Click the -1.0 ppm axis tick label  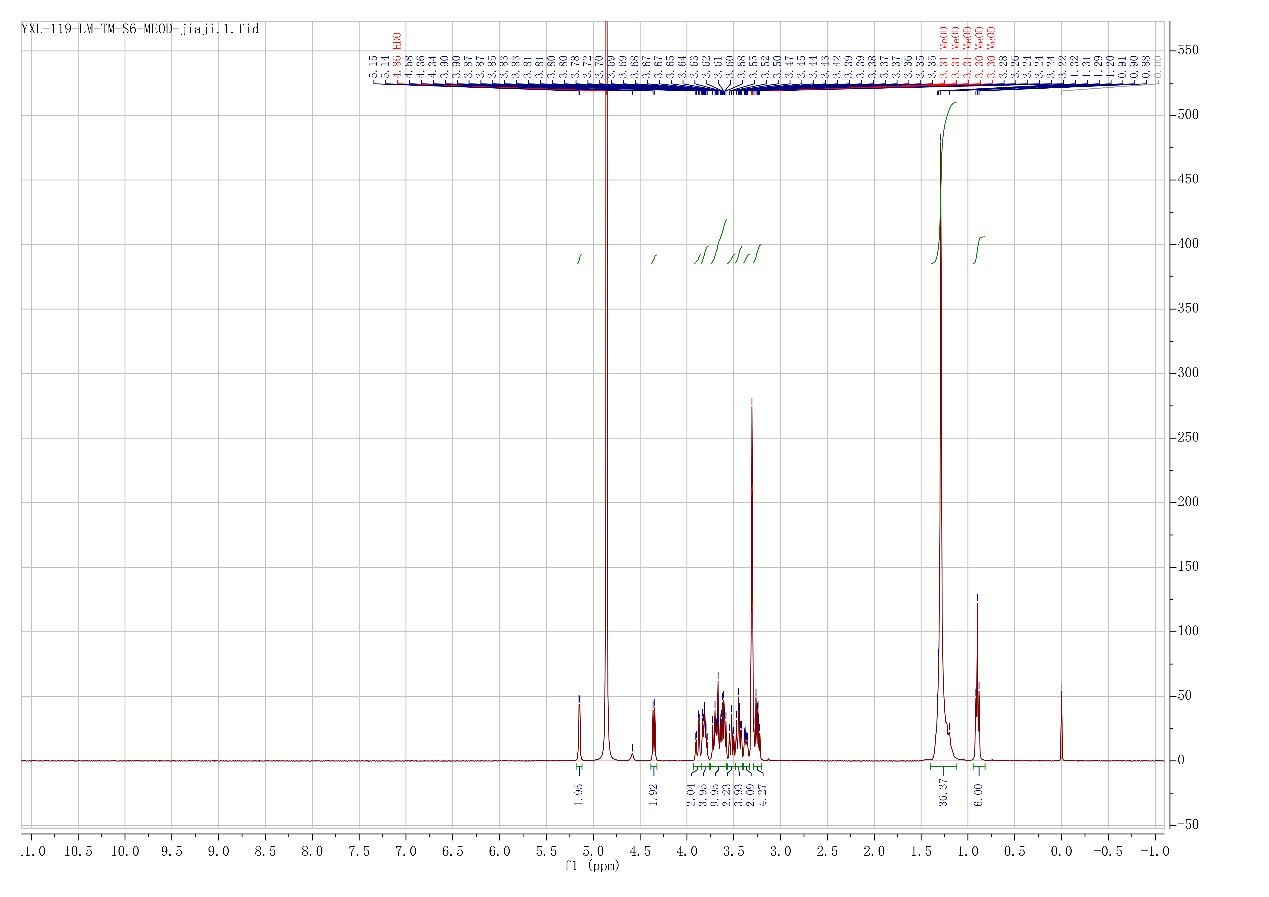click(1153, 851)
